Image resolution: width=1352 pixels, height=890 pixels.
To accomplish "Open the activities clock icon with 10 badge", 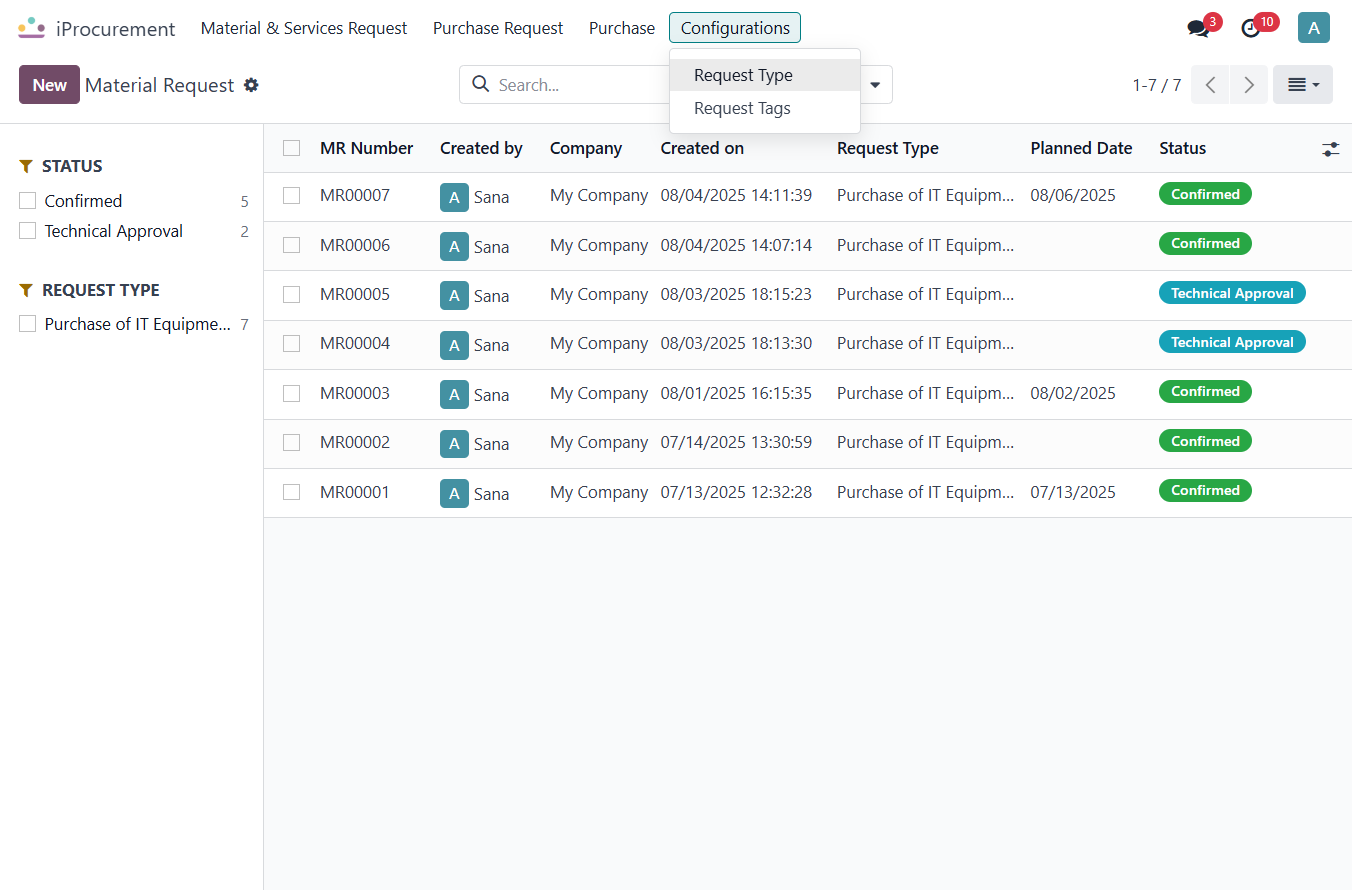I will (1251, 29).
